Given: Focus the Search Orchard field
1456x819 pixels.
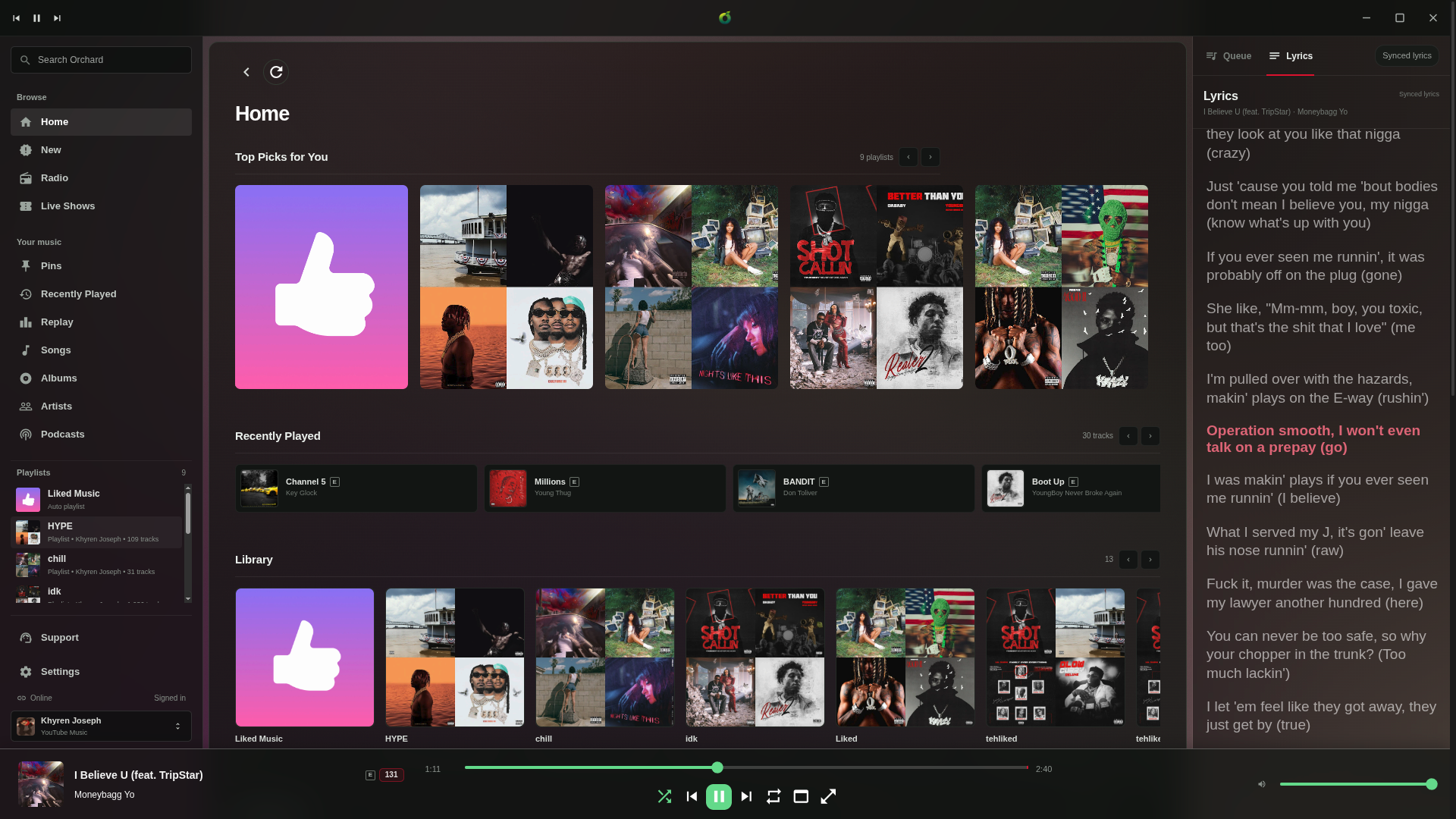Looking at the screenshot, I should click(x=101, y=60).
